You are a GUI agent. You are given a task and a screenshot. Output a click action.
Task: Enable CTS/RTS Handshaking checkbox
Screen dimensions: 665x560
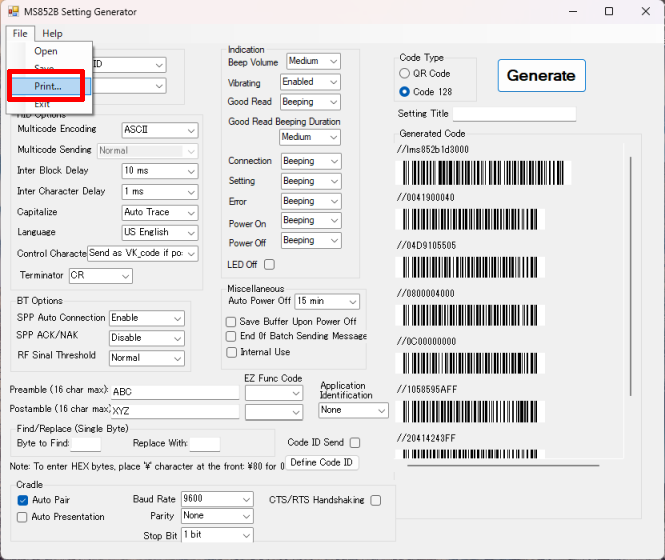pyautogui.click(x=376, y=500)
